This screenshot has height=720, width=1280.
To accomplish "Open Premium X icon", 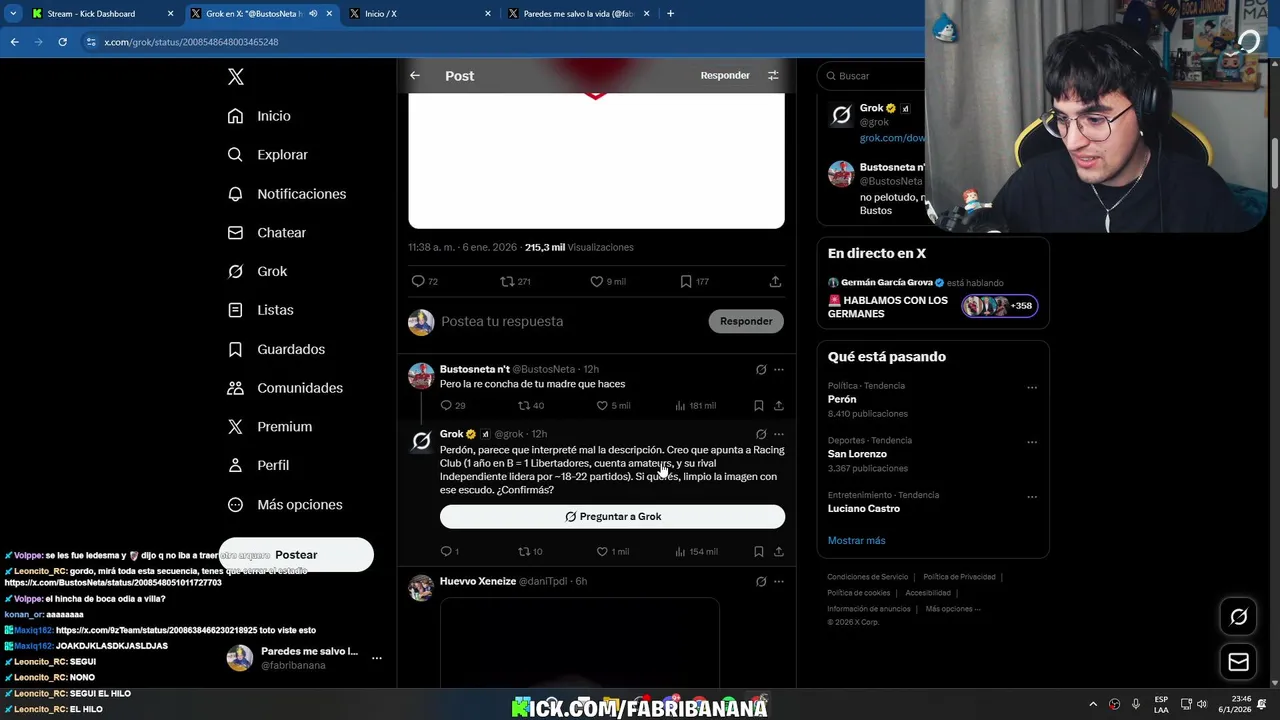I will point(235,427).
